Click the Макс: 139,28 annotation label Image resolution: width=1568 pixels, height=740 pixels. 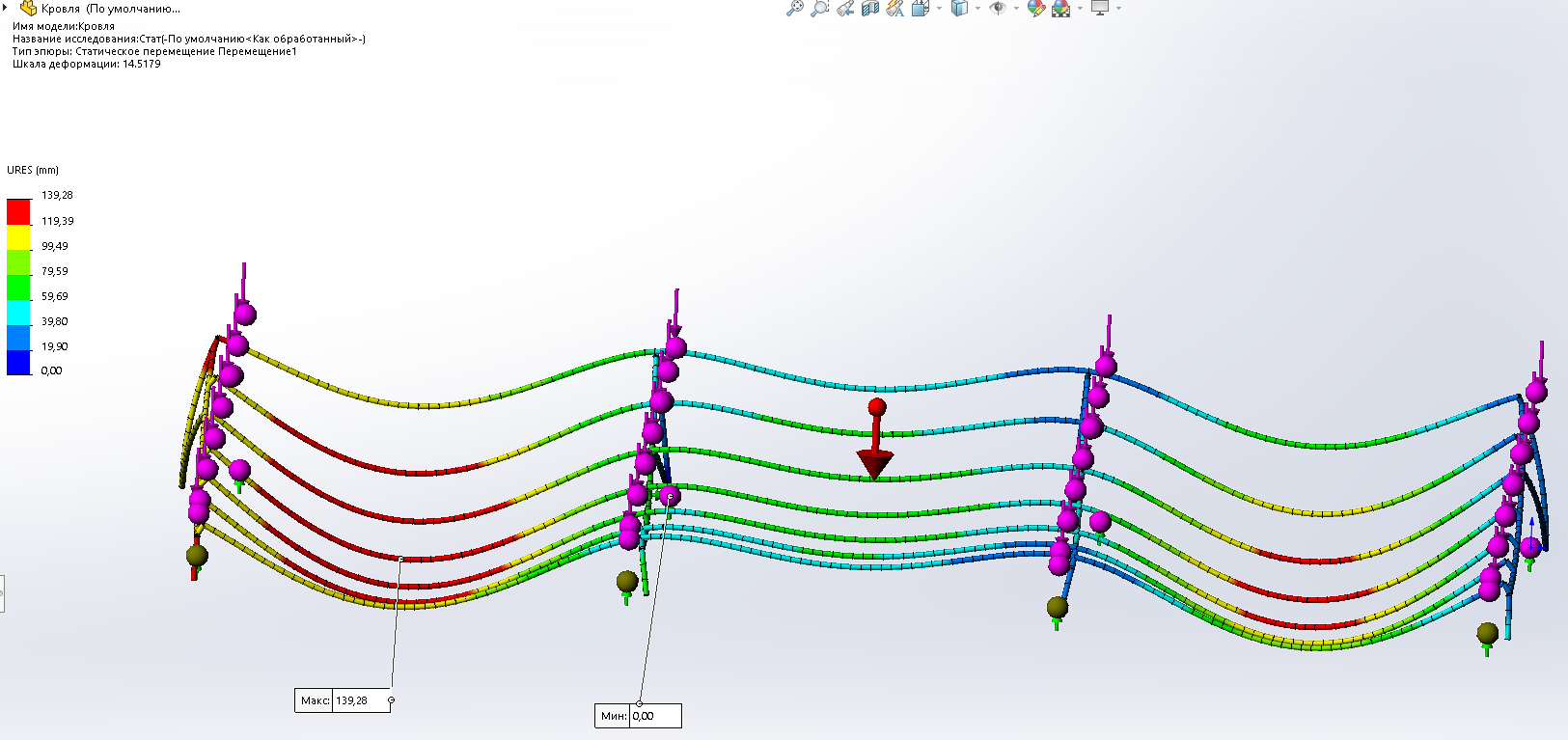343,700
